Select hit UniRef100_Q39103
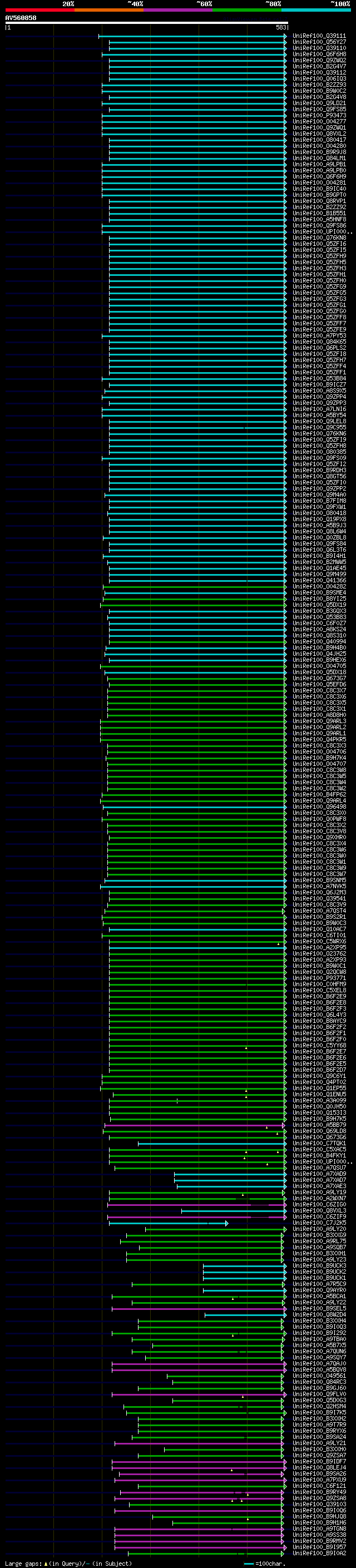356x1568 pixels. (319, 1503)
